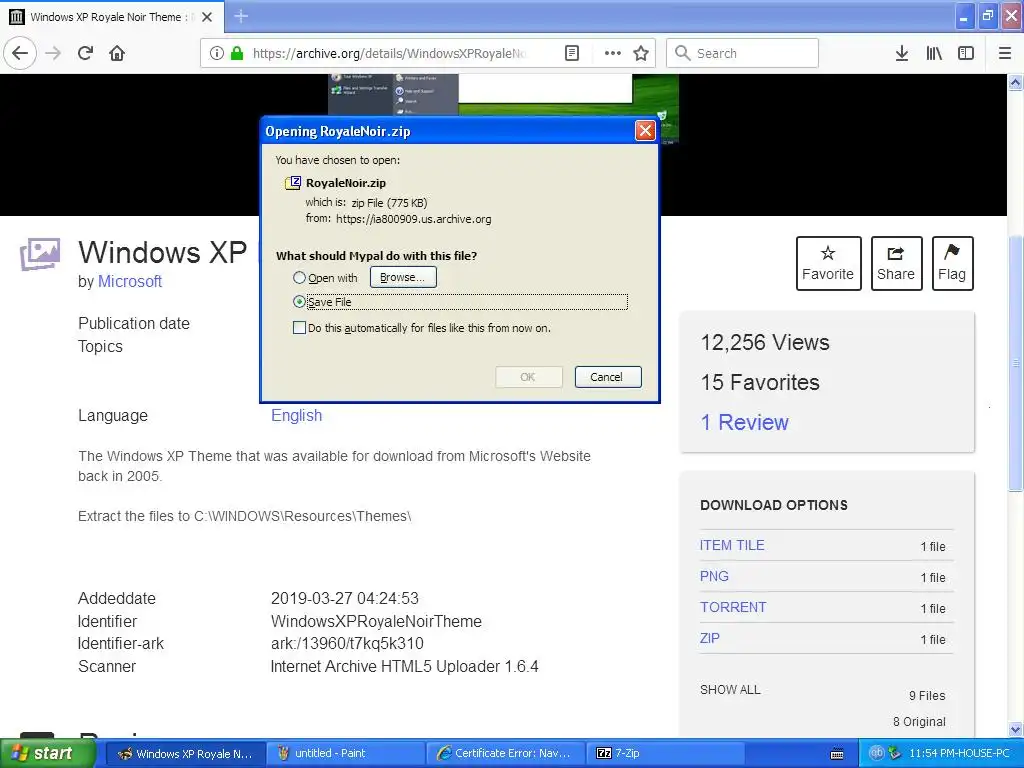Switch to Certificate Error taskbar item

coord(505,754)
